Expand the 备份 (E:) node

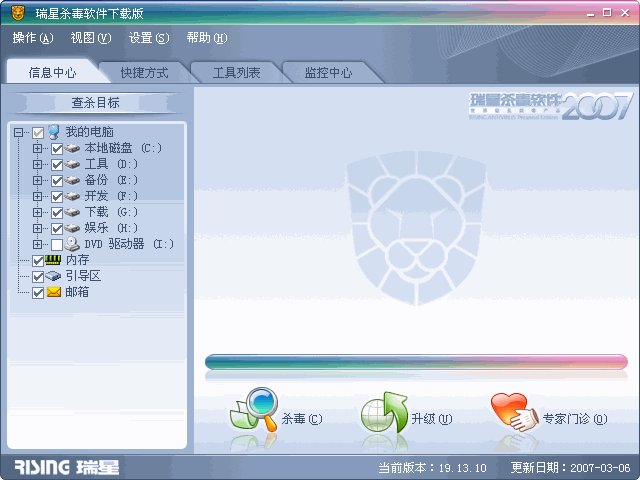pyautogui.click(x=38, y=180)
